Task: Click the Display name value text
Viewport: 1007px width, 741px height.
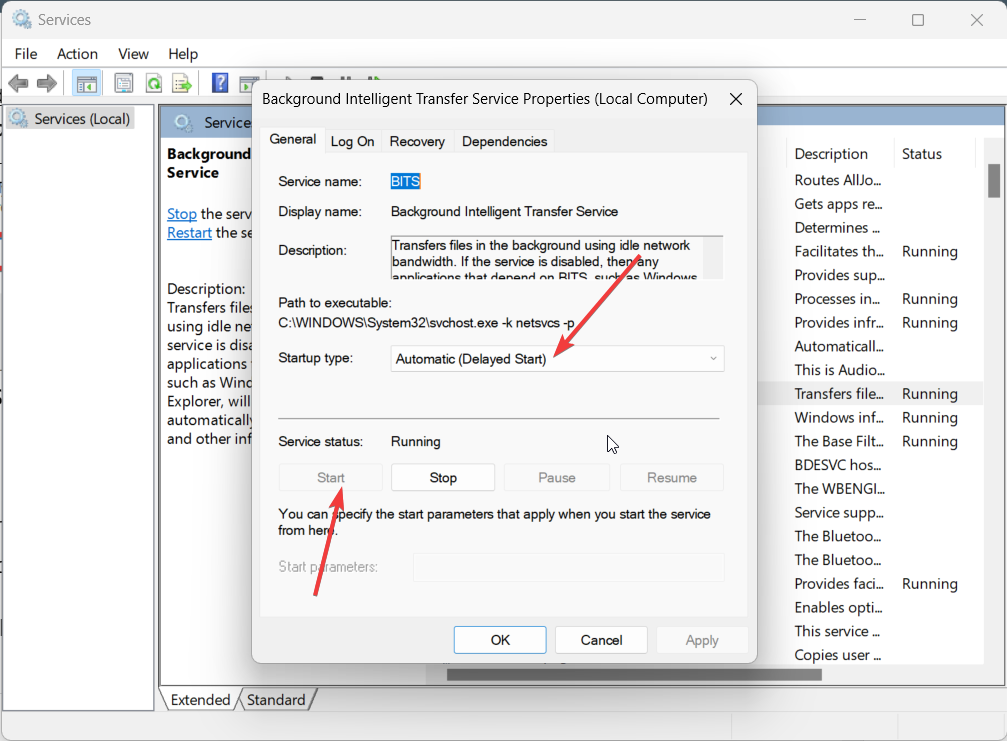Action: pyautogui.click(x=504, y=212)
